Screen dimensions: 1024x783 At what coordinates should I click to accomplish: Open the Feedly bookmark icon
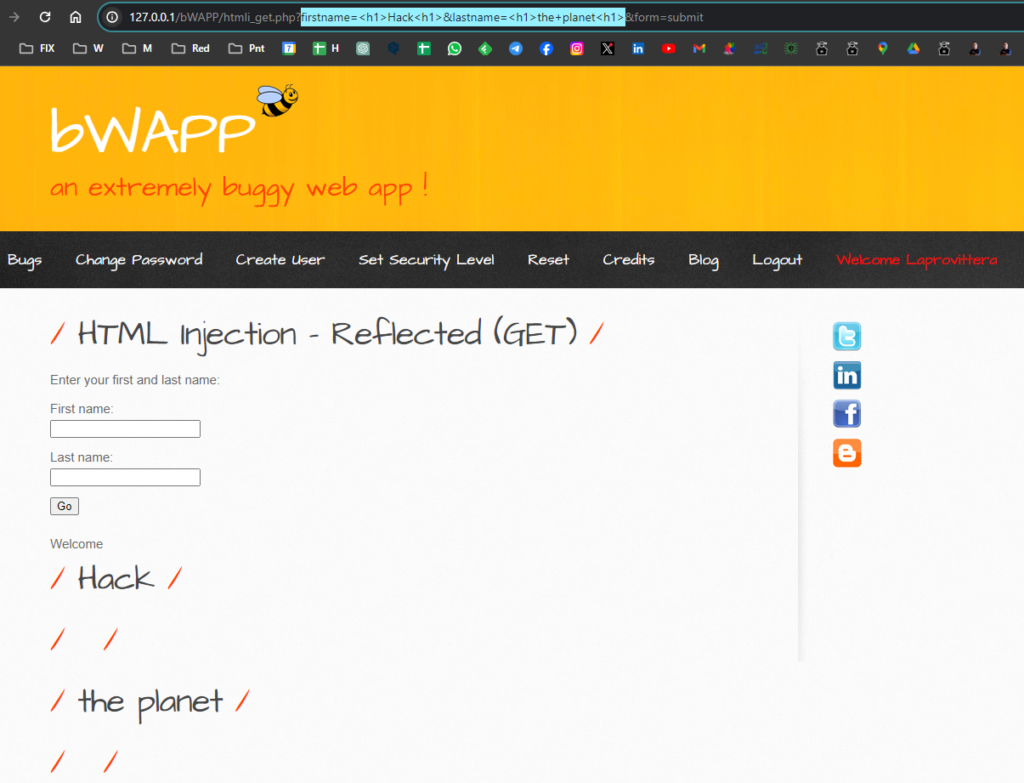click(485, 48)
